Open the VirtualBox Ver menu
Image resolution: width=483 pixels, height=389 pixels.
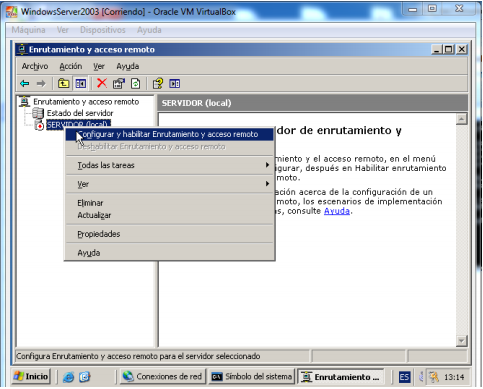click(63, 30)
